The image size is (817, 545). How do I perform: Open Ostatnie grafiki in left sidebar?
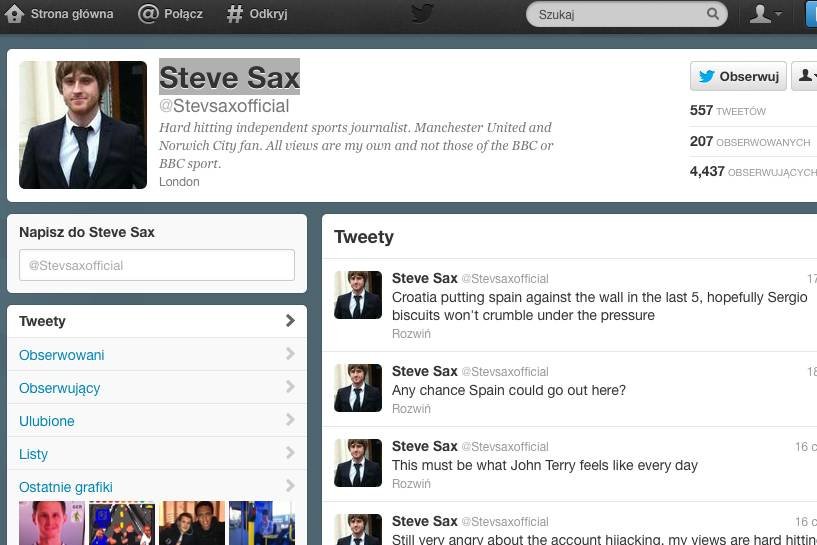click(157, 487)
